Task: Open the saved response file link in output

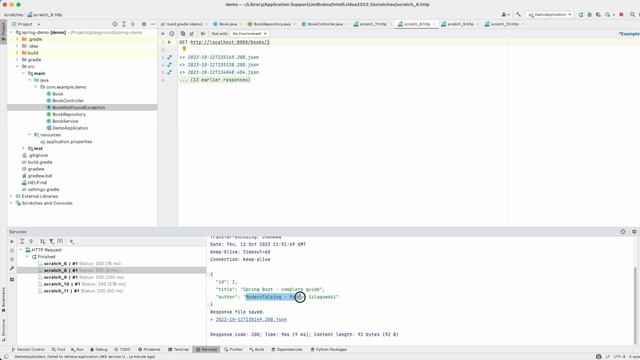Action: tap(251, 320)
